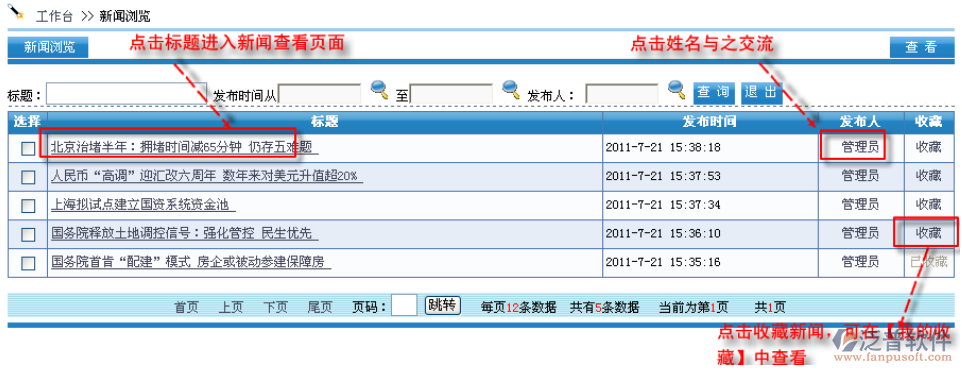Viewport: 962px width, 373px height.
Task: Check the box for 上海拟试点建立国资系统资金池
Action: tap(28, 206)
